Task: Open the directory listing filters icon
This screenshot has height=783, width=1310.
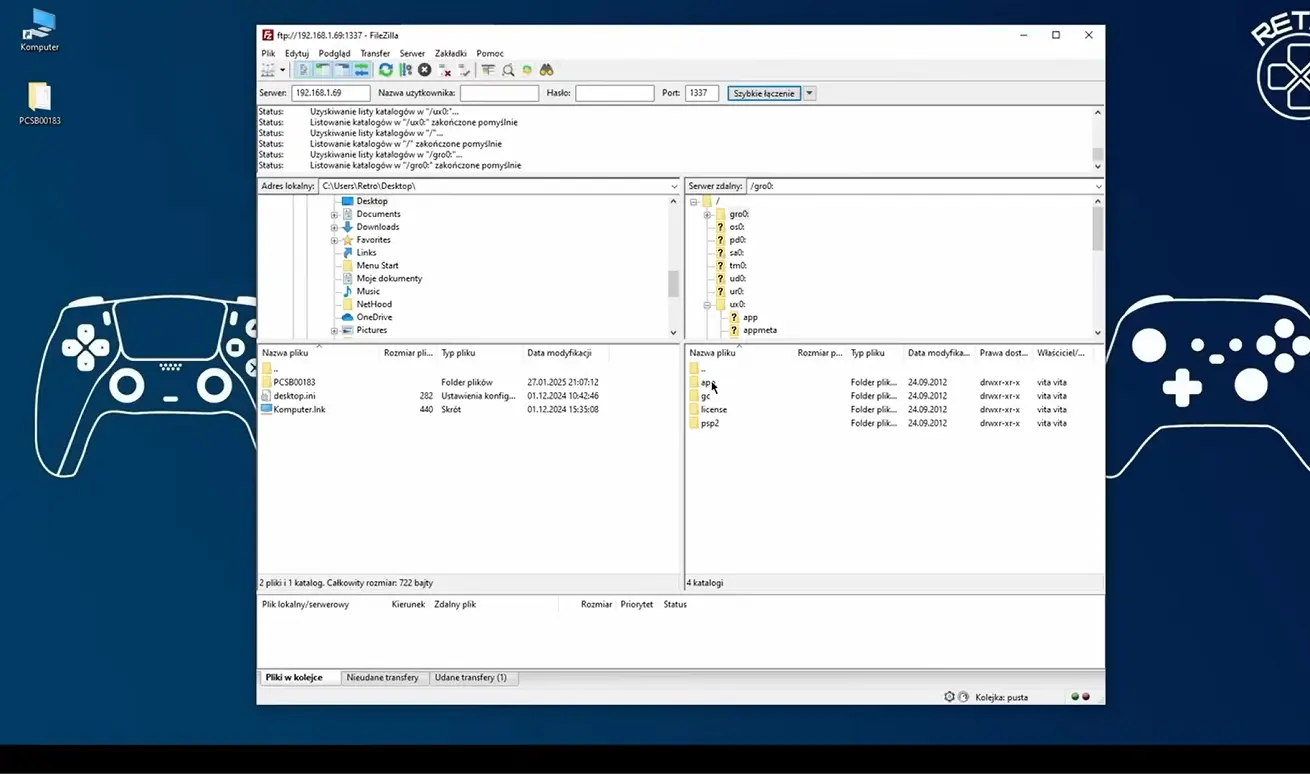Action: click(x=488, y=70)
